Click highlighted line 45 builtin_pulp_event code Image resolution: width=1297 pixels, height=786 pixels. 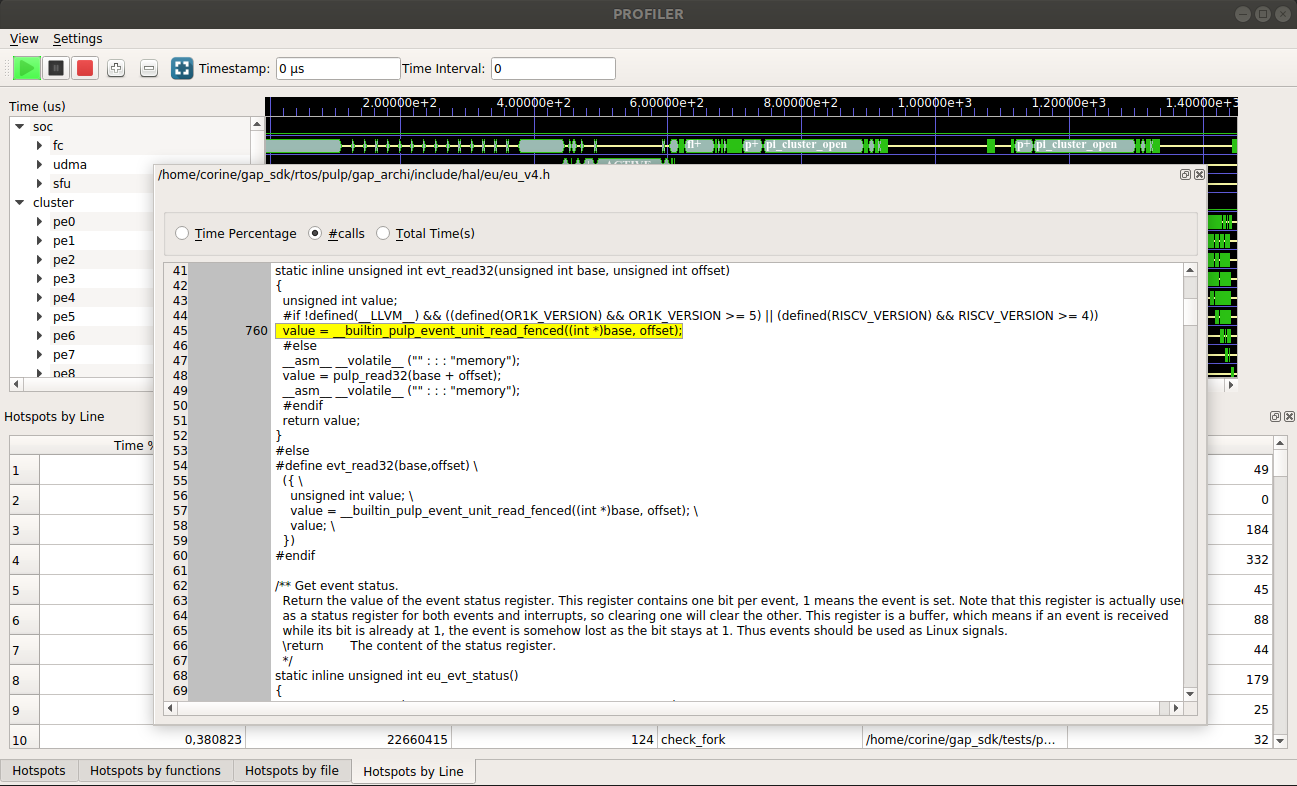(479, 331)
